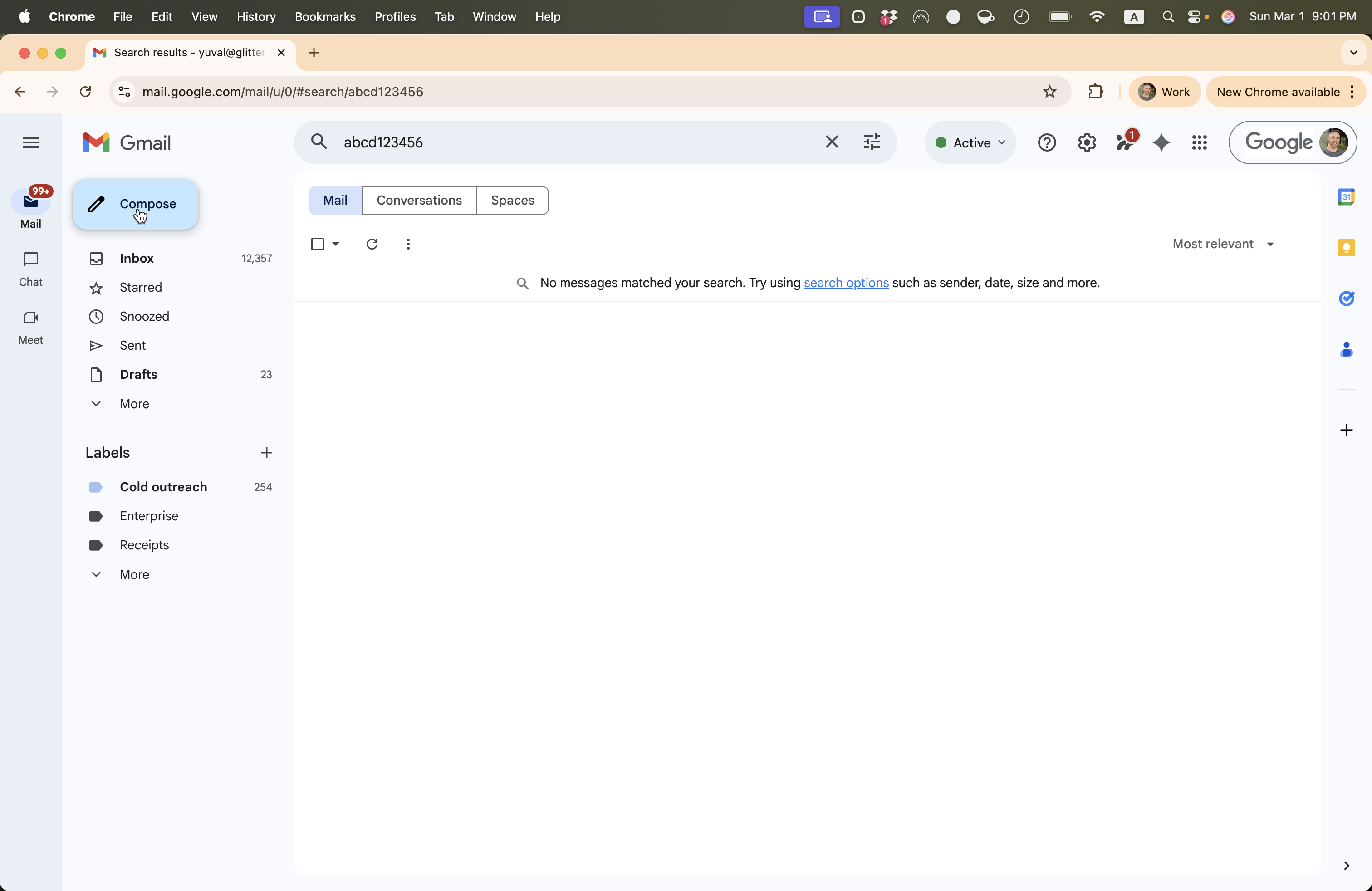Open the main menu hamburger icon
This screenshot has width=1372, height=891.
(x=30, y=142)
